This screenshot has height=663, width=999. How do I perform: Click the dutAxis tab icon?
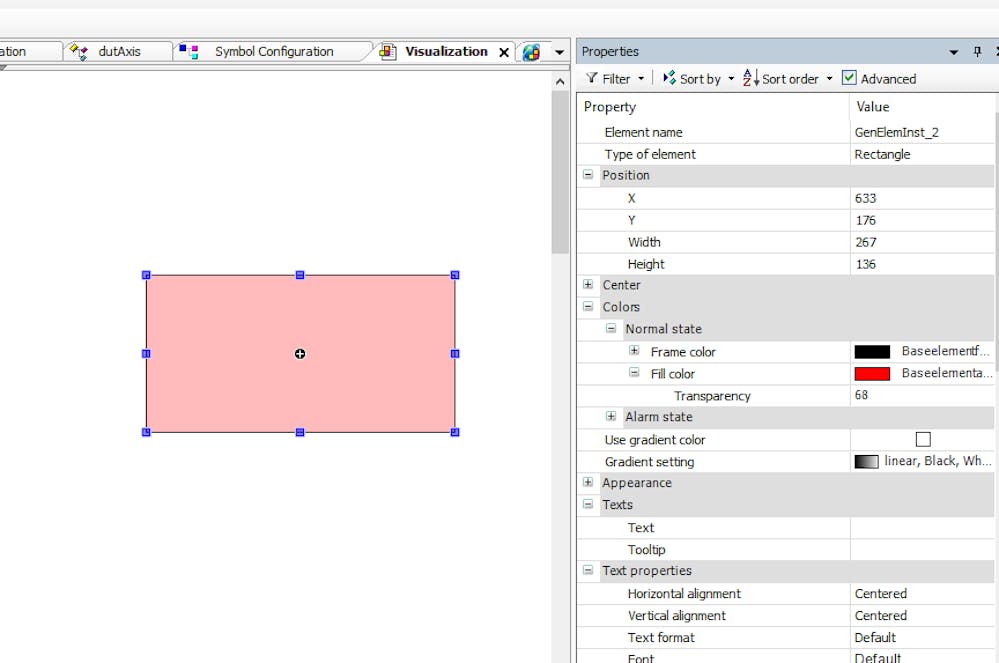(x=77, y=51)
